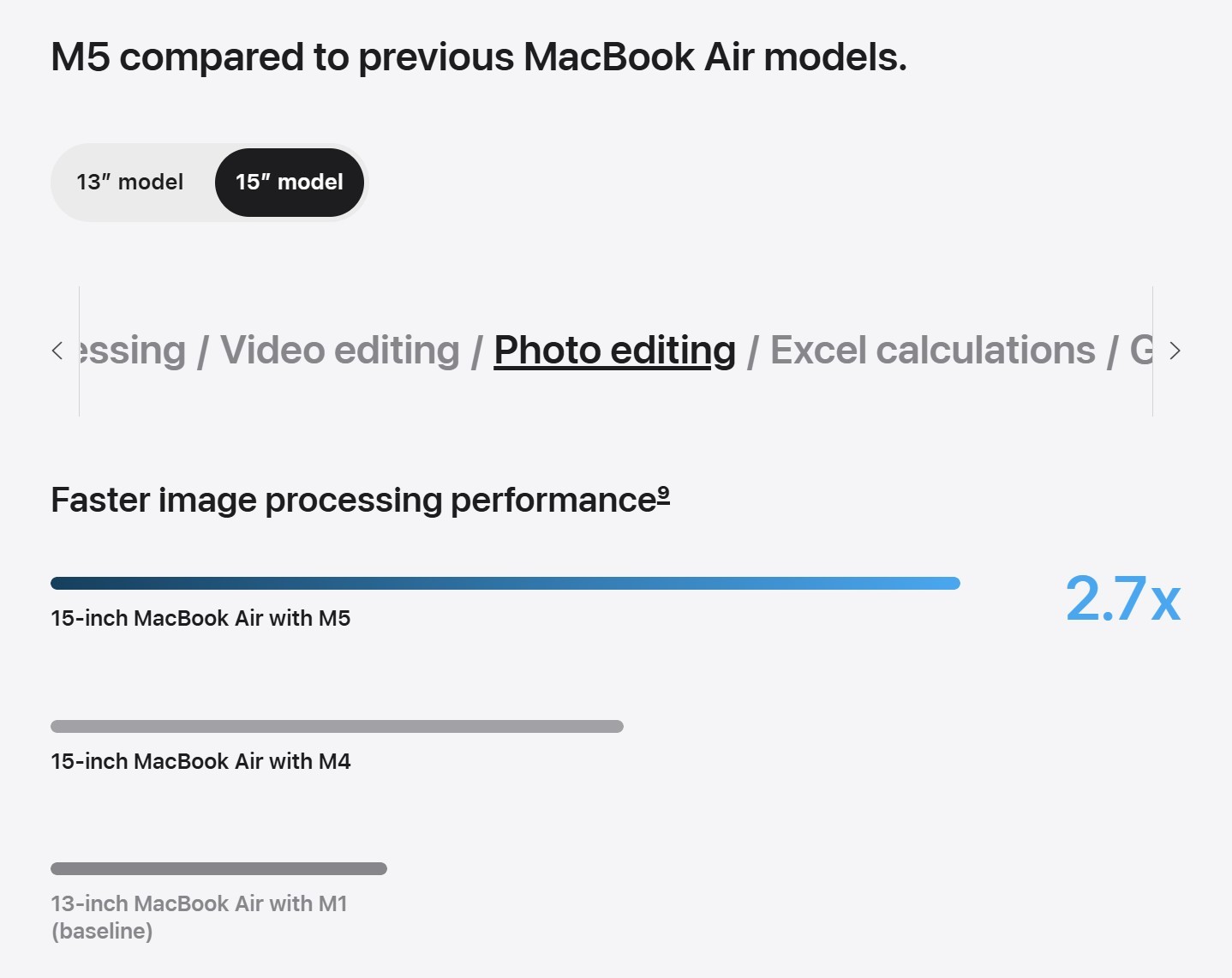1232x978 pixels.
Task: Click the 2.7x performance figure
Action: (x=1122, y=599)
